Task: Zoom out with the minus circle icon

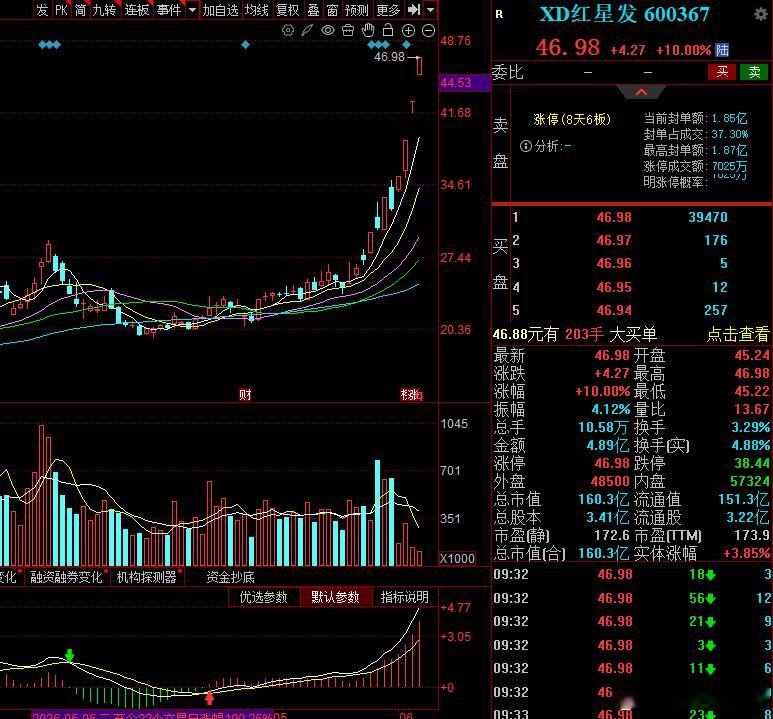Action: 429,31
